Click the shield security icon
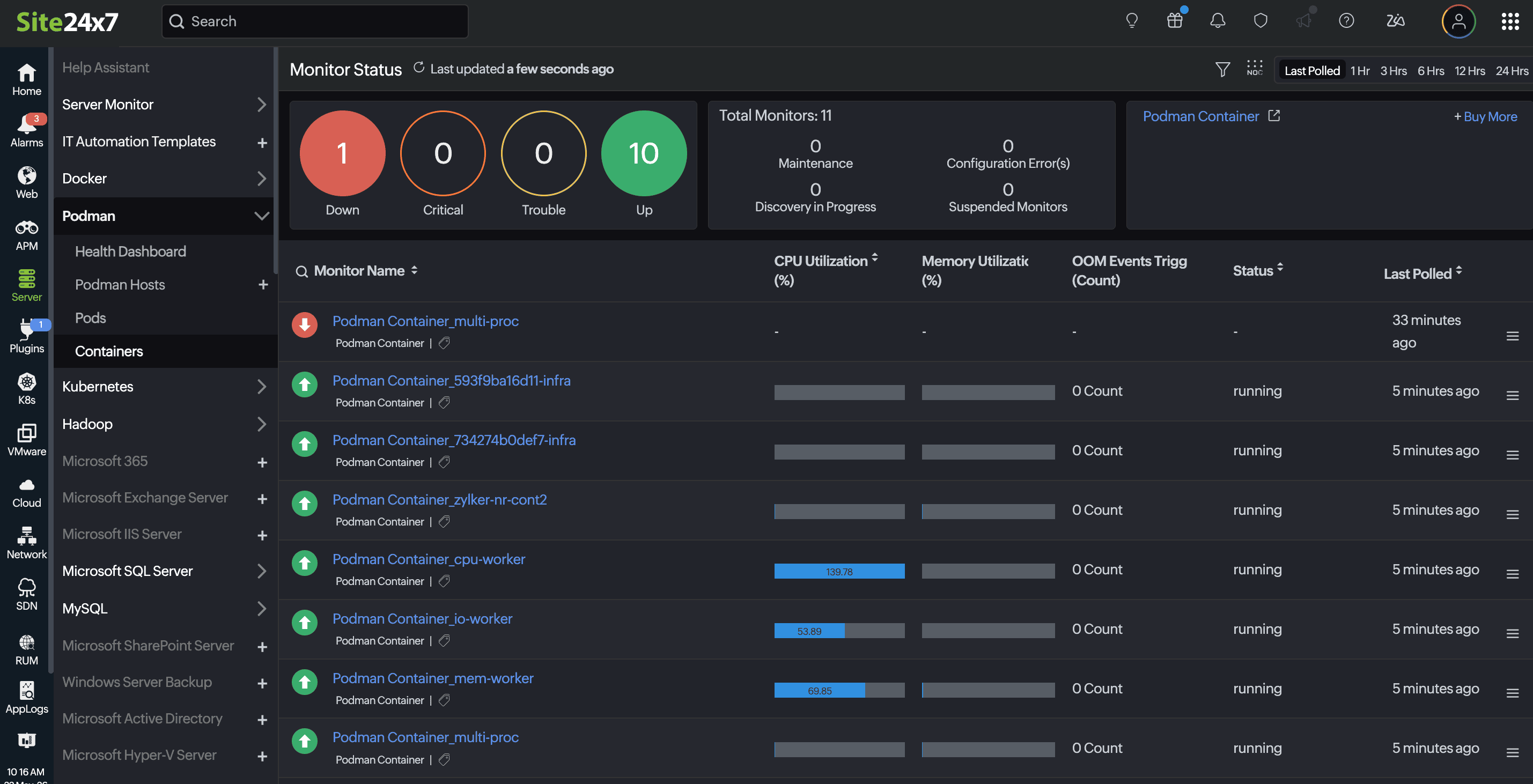1533x784 pixels. point(1261,21)
